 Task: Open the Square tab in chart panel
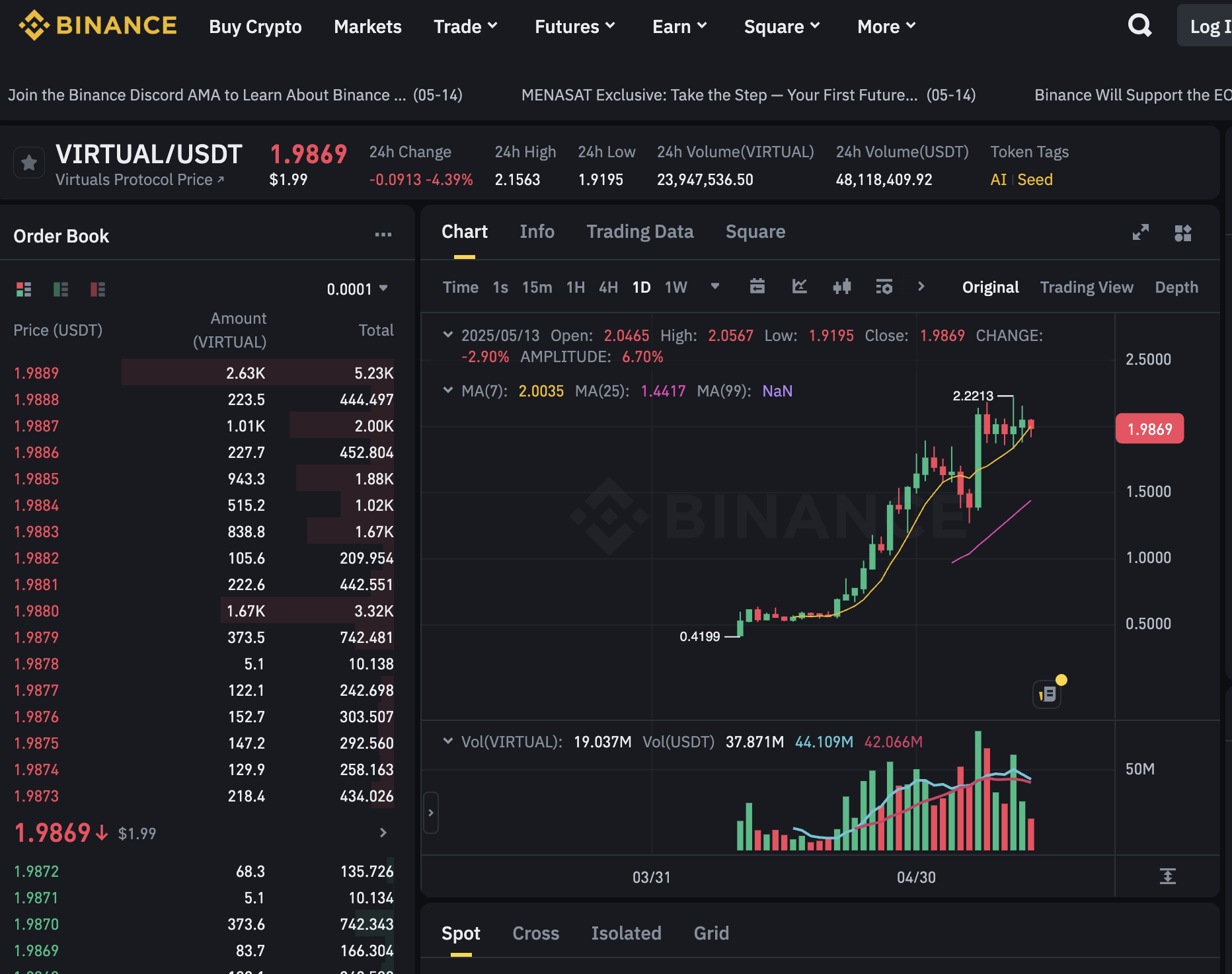(x=755, y=231)
